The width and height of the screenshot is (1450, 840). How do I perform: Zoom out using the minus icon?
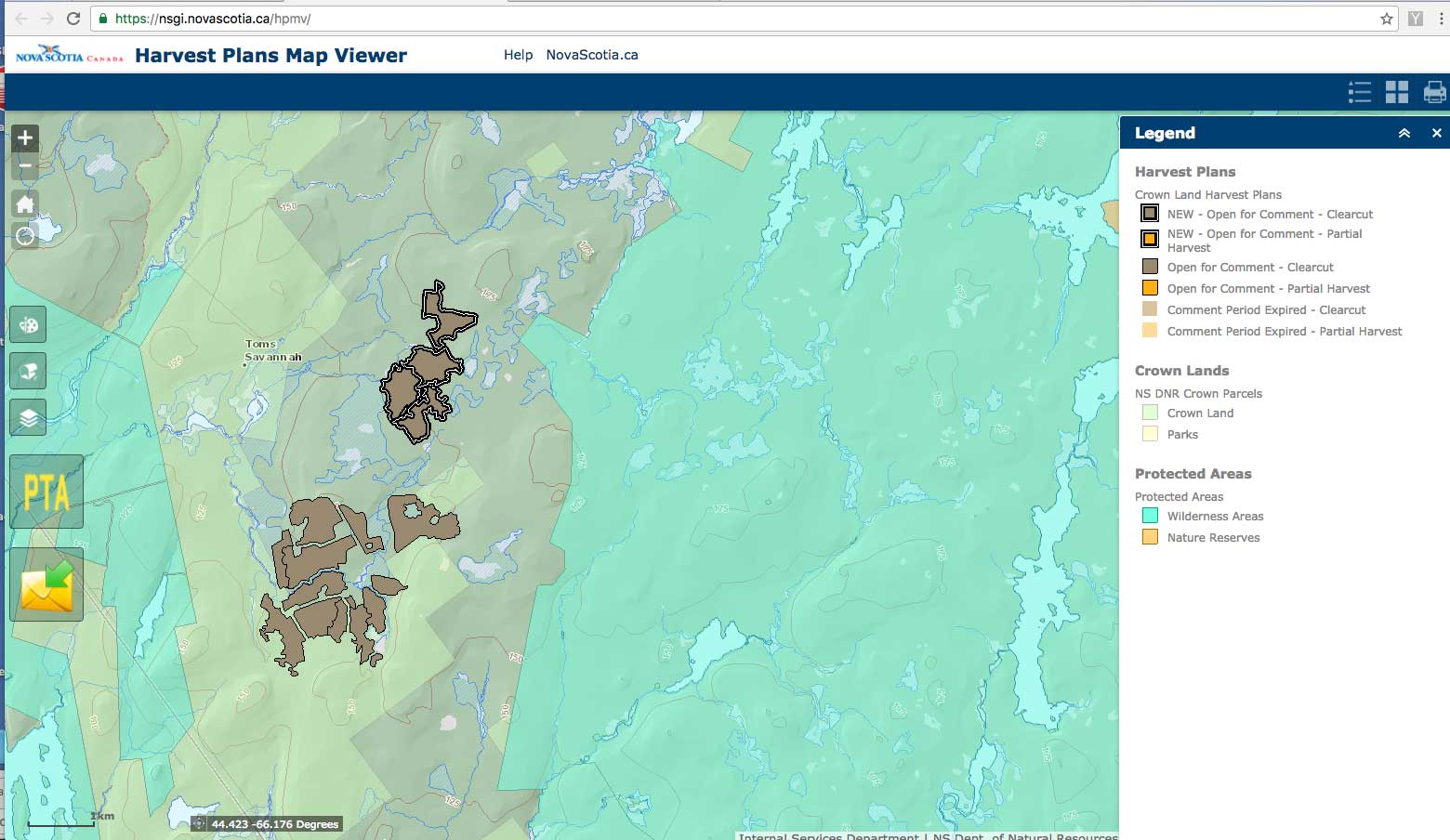pyautogui.click(x=24, y=165)
